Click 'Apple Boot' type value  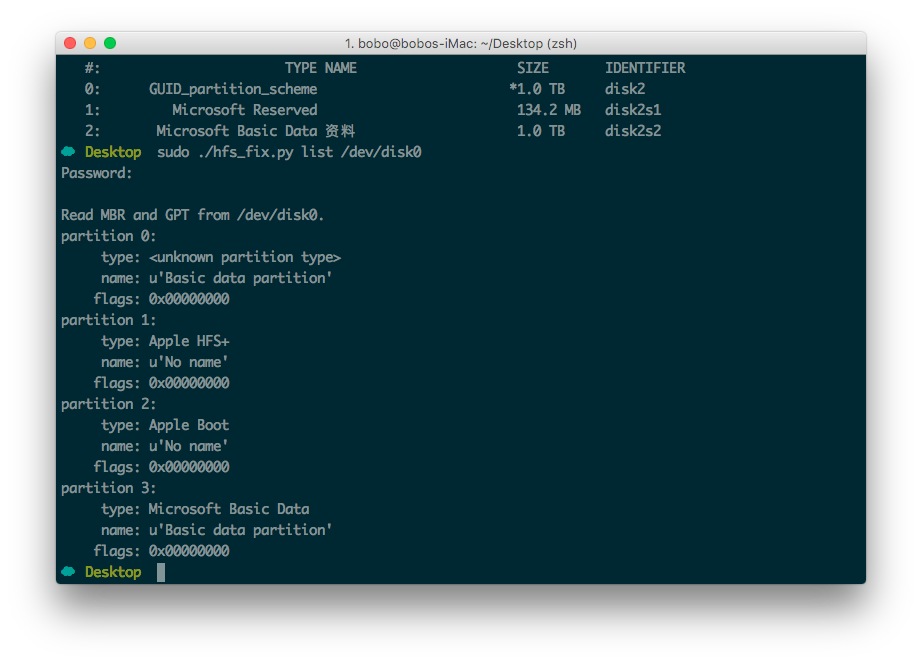tap(189, 425)
